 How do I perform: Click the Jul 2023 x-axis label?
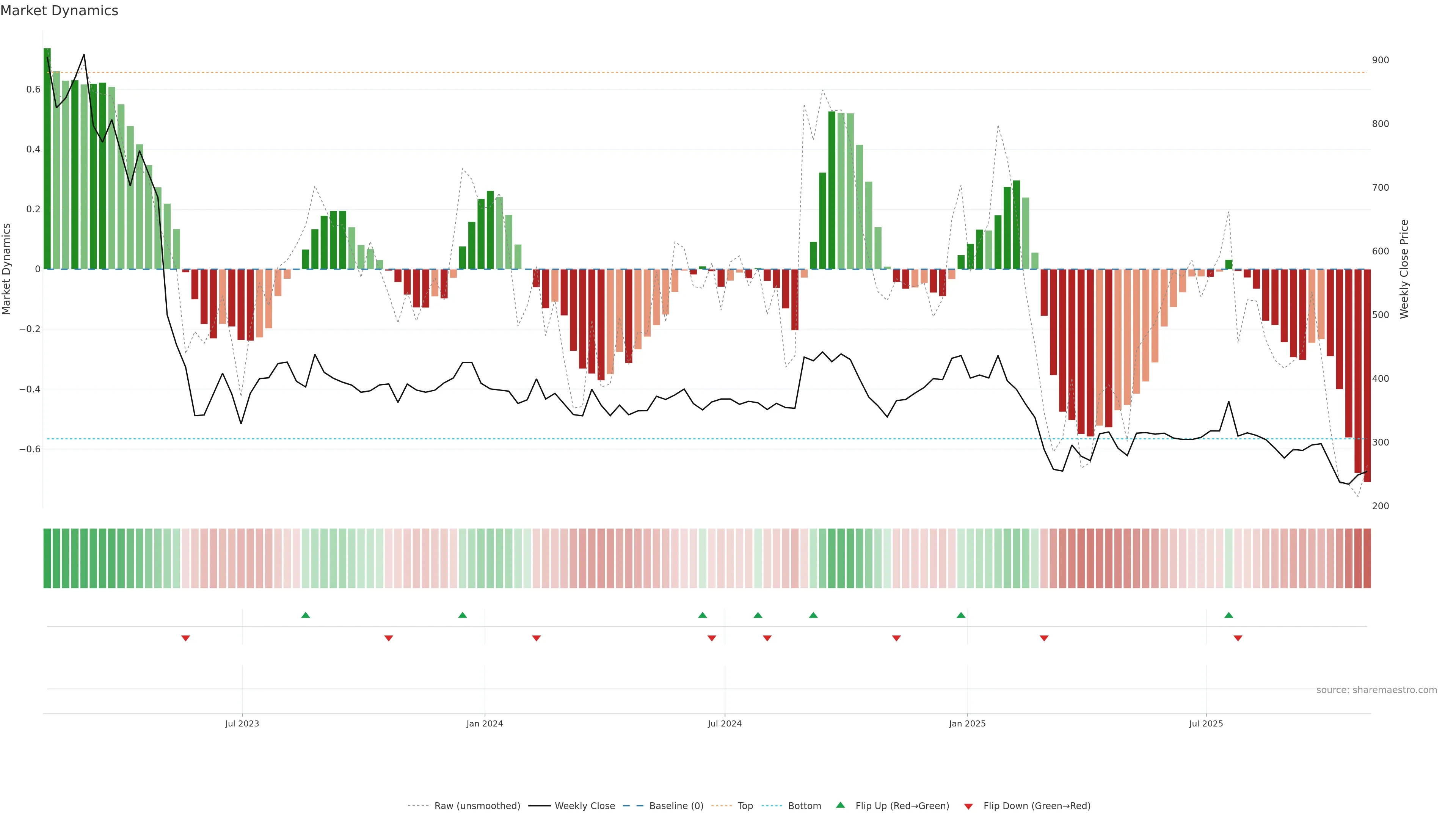(242, 723)
